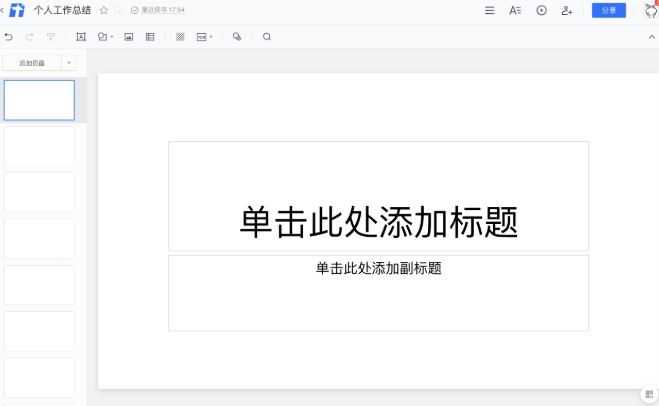Activate the format painter tool
The width and height of the screenshot is (659, 406).
pos(51,37)
